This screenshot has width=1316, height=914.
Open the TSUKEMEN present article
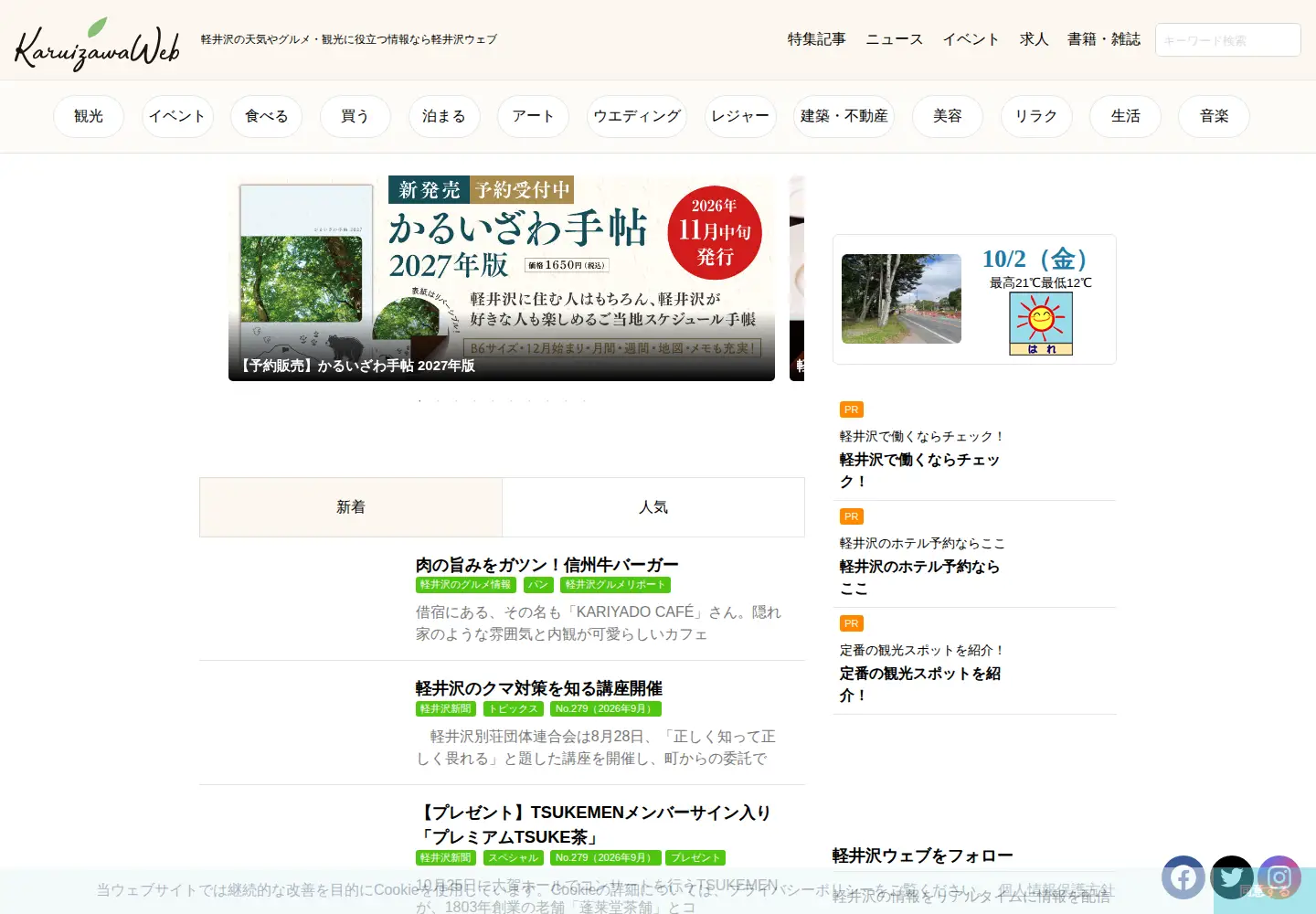click(595, 824)
